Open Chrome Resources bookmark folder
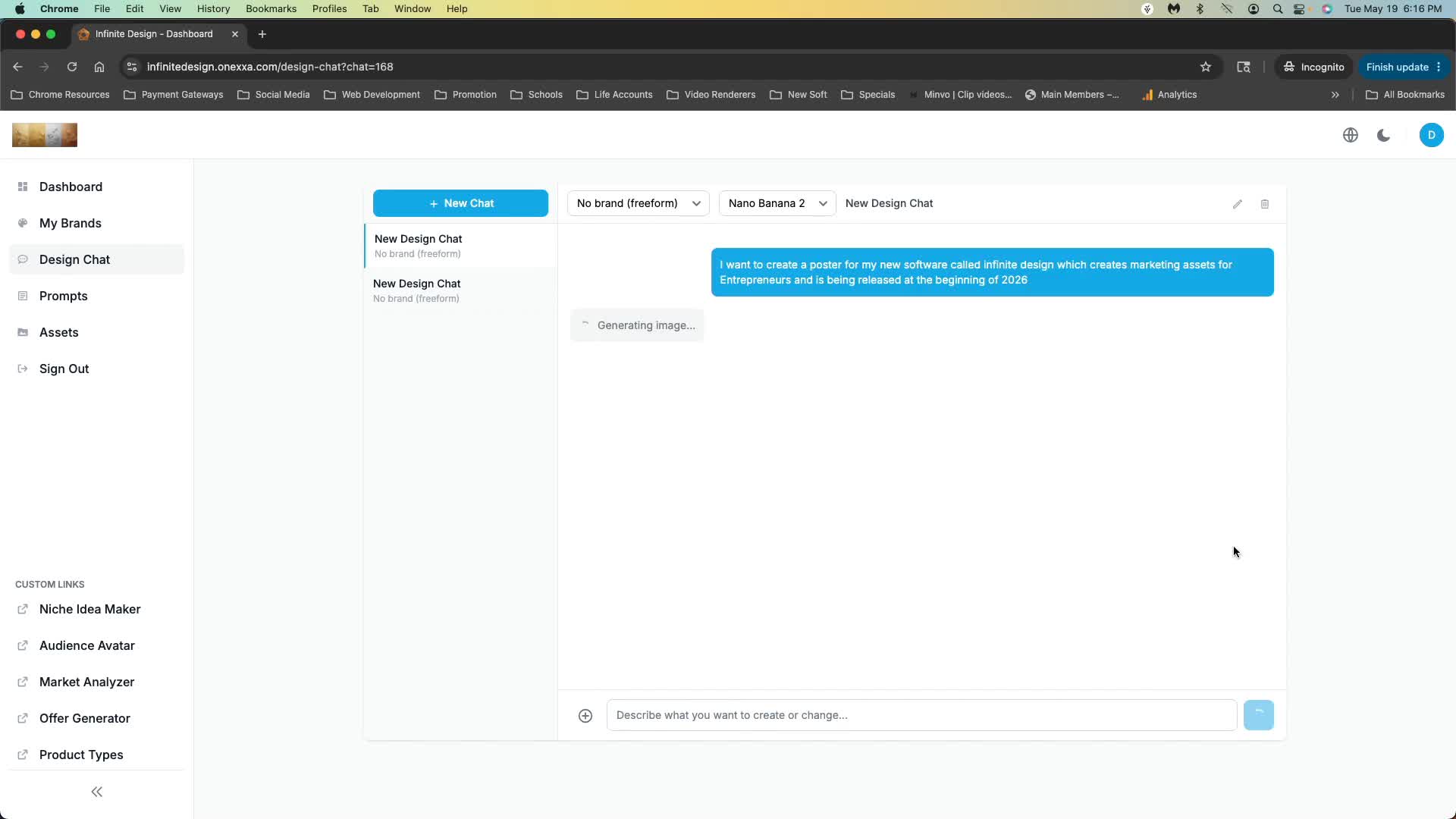Viewport: 1456px width, 819px height. [x=61, y=95]
